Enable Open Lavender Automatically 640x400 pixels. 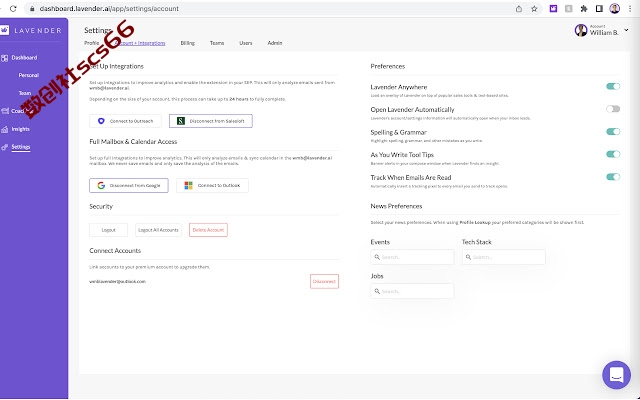pyautogui.click(x=613, y=109)
